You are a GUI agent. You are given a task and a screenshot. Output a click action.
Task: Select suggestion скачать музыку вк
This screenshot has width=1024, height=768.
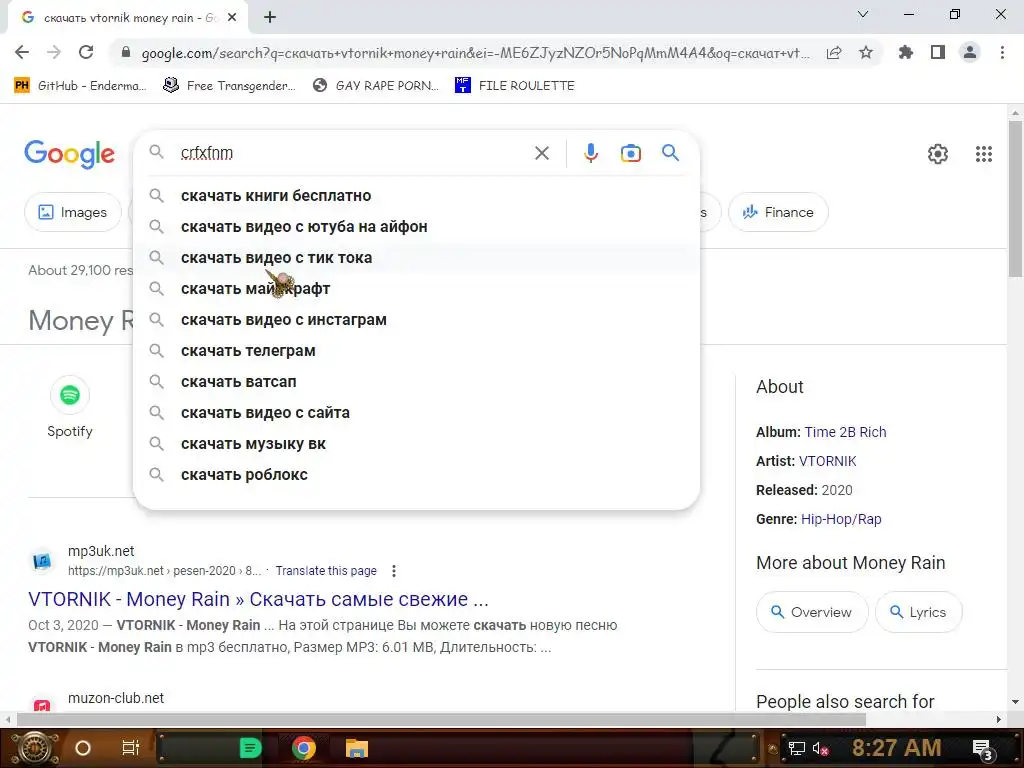point(416,444)
